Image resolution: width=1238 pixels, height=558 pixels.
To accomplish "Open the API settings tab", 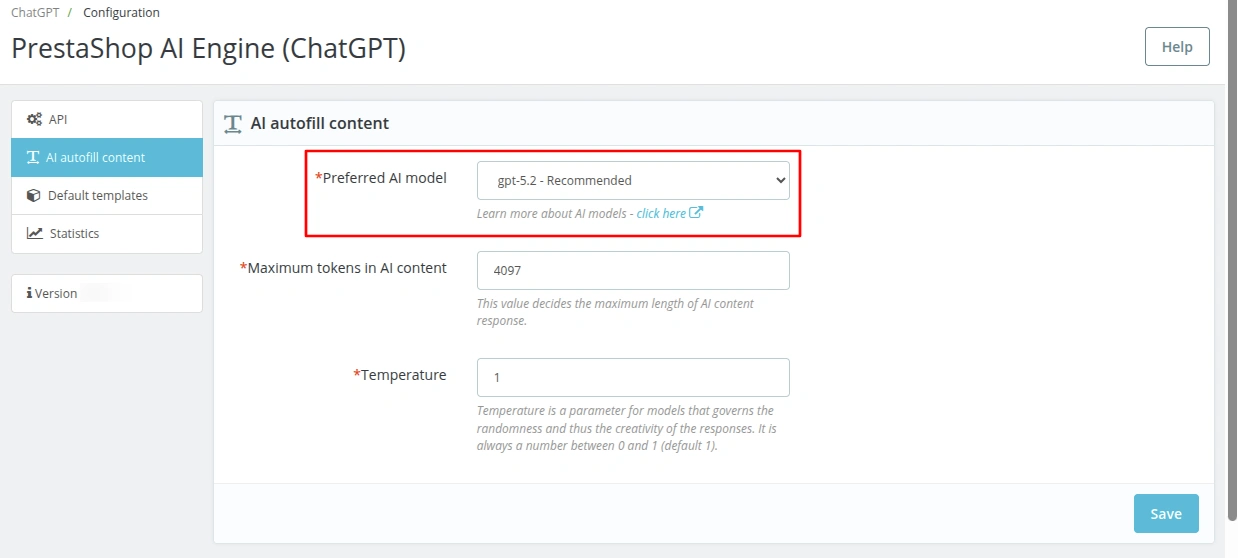I will pyautogui.click(x=107, y=119).
